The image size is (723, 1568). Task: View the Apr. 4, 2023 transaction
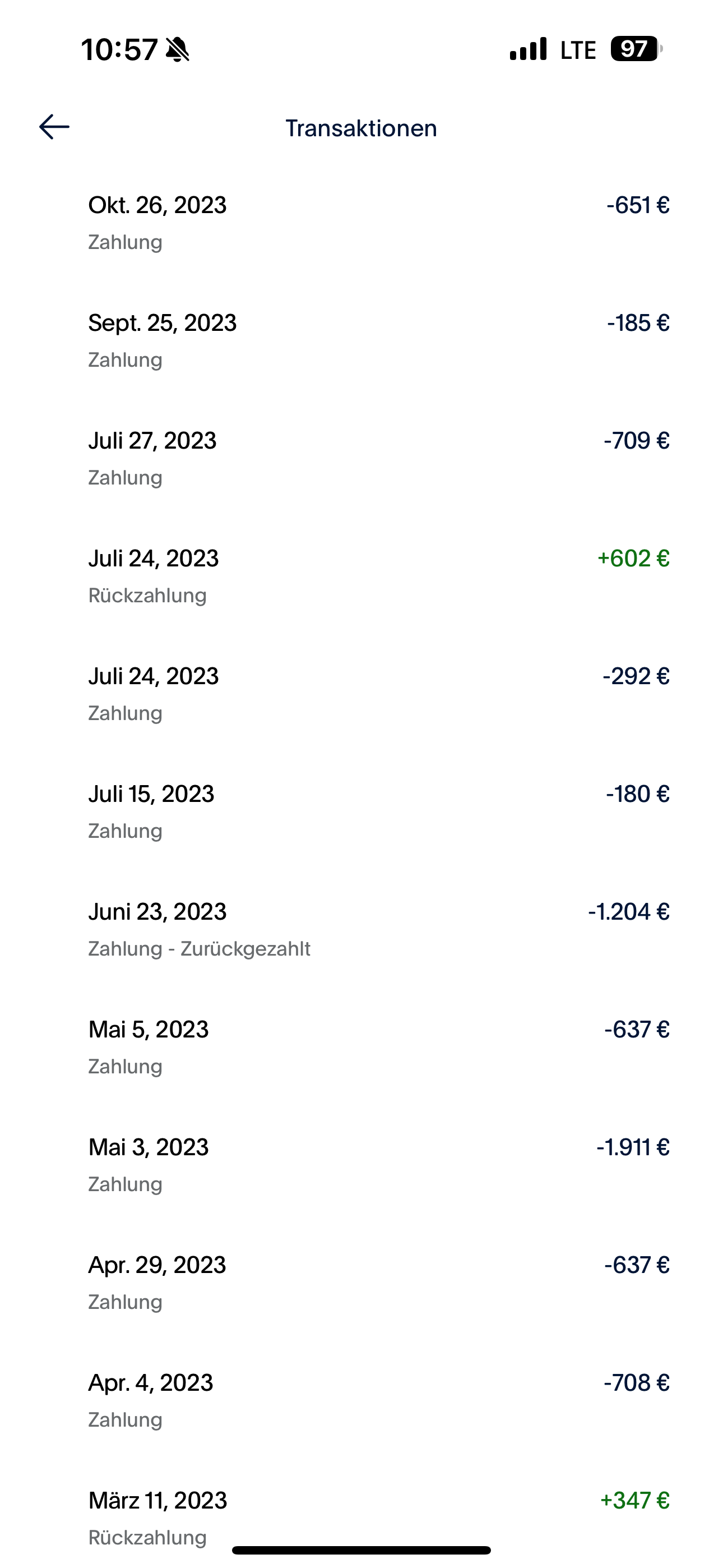(377, 1400)
